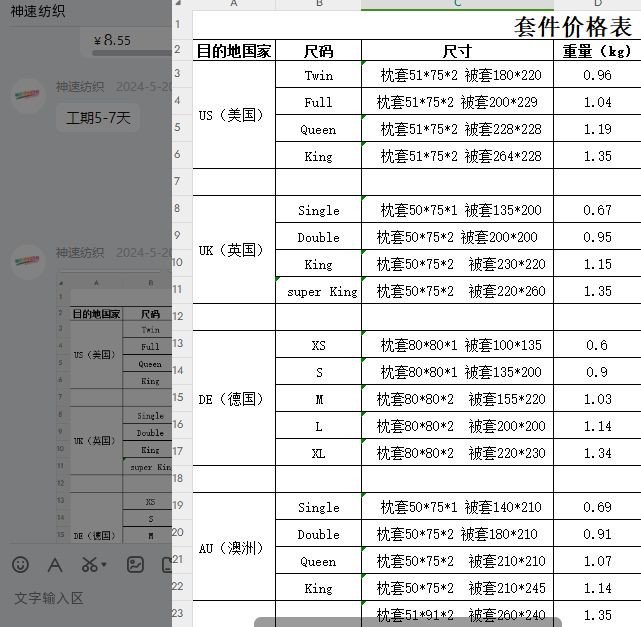Click the ¥8.55 price card
Screen dimensions: 641x627
pyautogui.click(x=125, y=41)
